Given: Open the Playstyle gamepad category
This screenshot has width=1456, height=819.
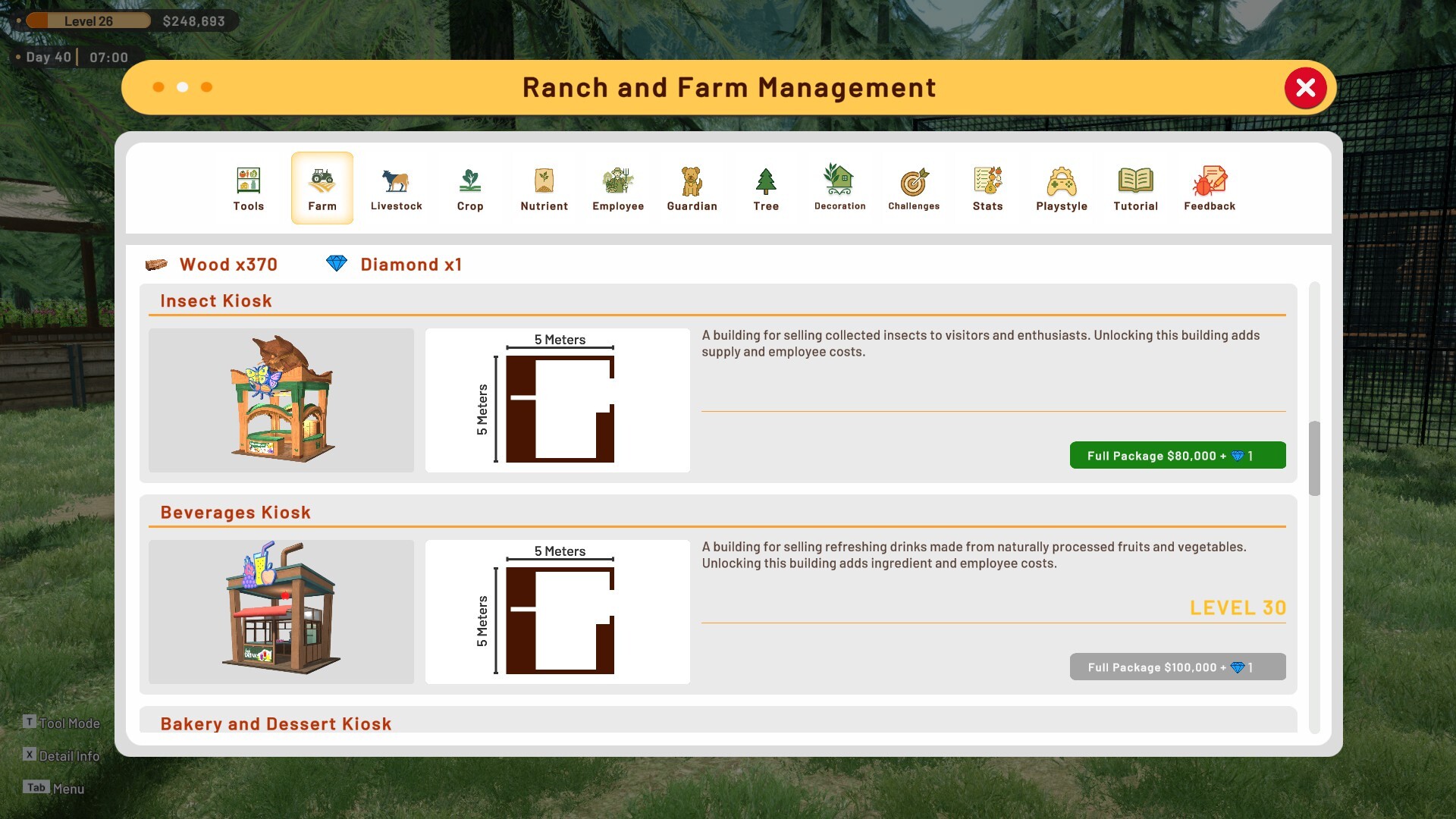Looking at the screenshot, I should [x=1062, y=188].
